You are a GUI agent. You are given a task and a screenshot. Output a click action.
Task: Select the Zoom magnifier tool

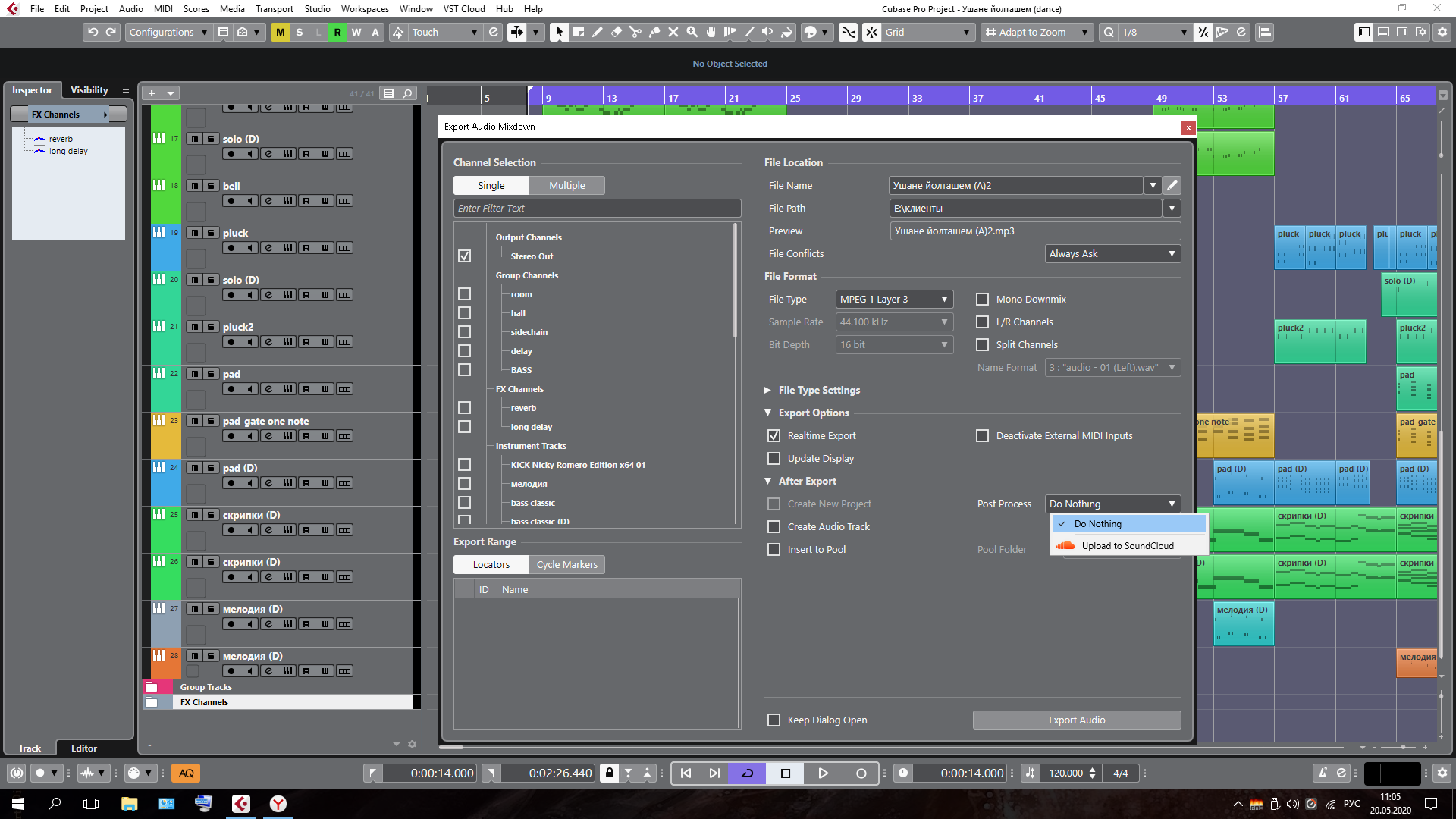pos(692,32)
